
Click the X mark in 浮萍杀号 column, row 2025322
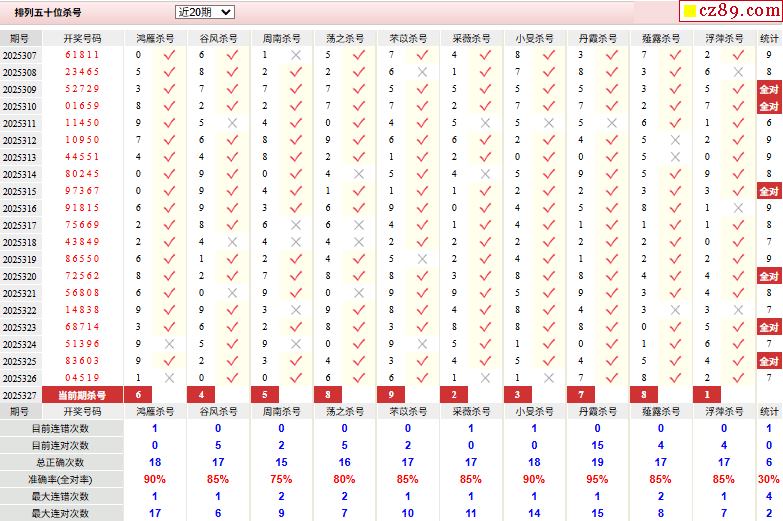738,310
